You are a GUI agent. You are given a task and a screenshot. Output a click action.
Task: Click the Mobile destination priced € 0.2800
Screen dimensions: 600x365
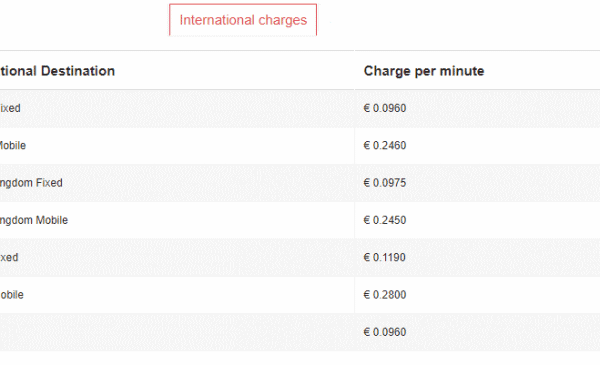(177, 295)
